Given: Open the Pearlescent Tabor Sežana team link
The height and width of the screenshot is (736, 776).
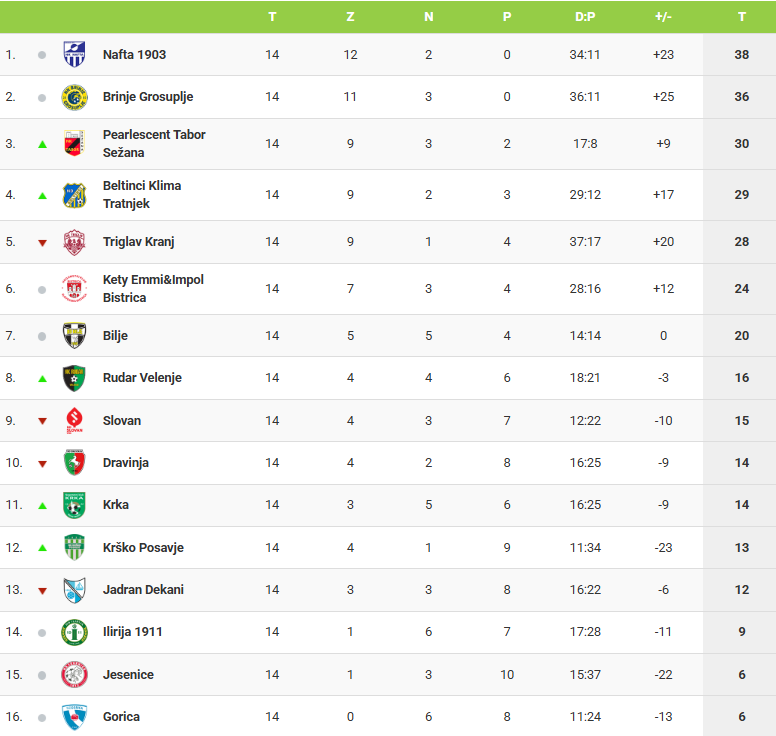Looking at the screenshot, I should pos(154,144).
